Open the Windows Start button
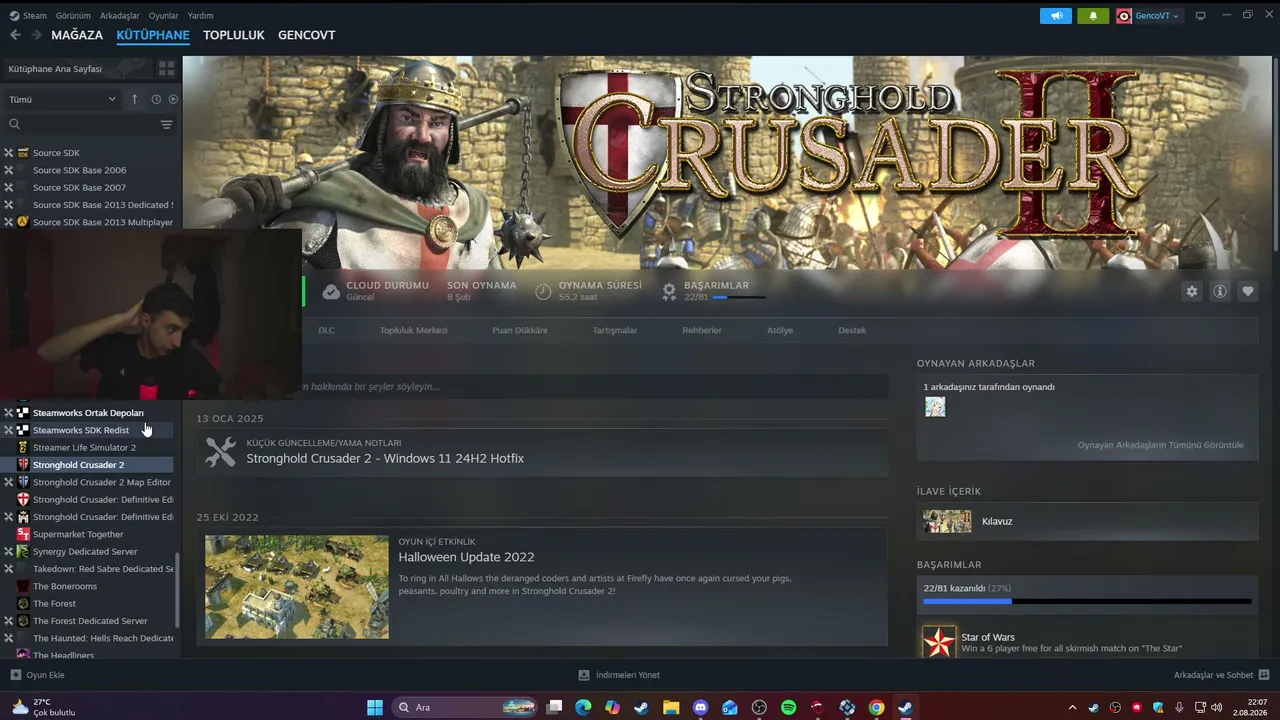This screenshot has height=720, width=1280. 375,707
